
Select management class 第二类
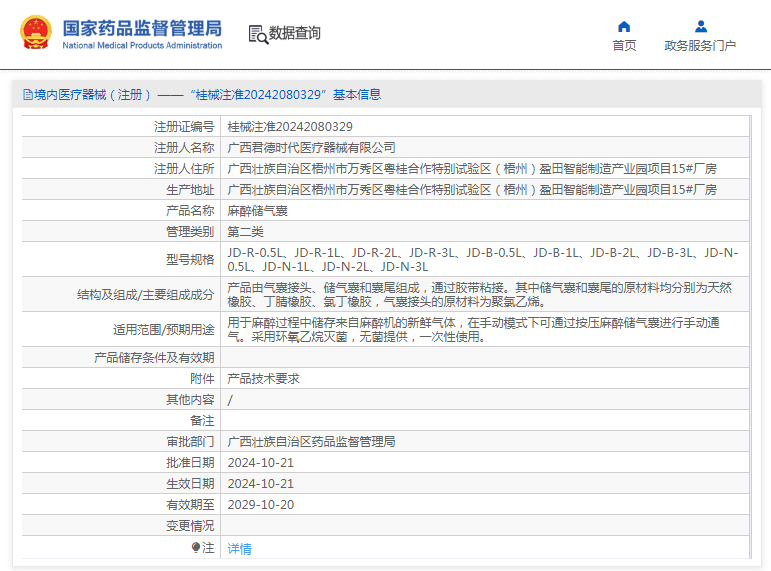point(245,232)
